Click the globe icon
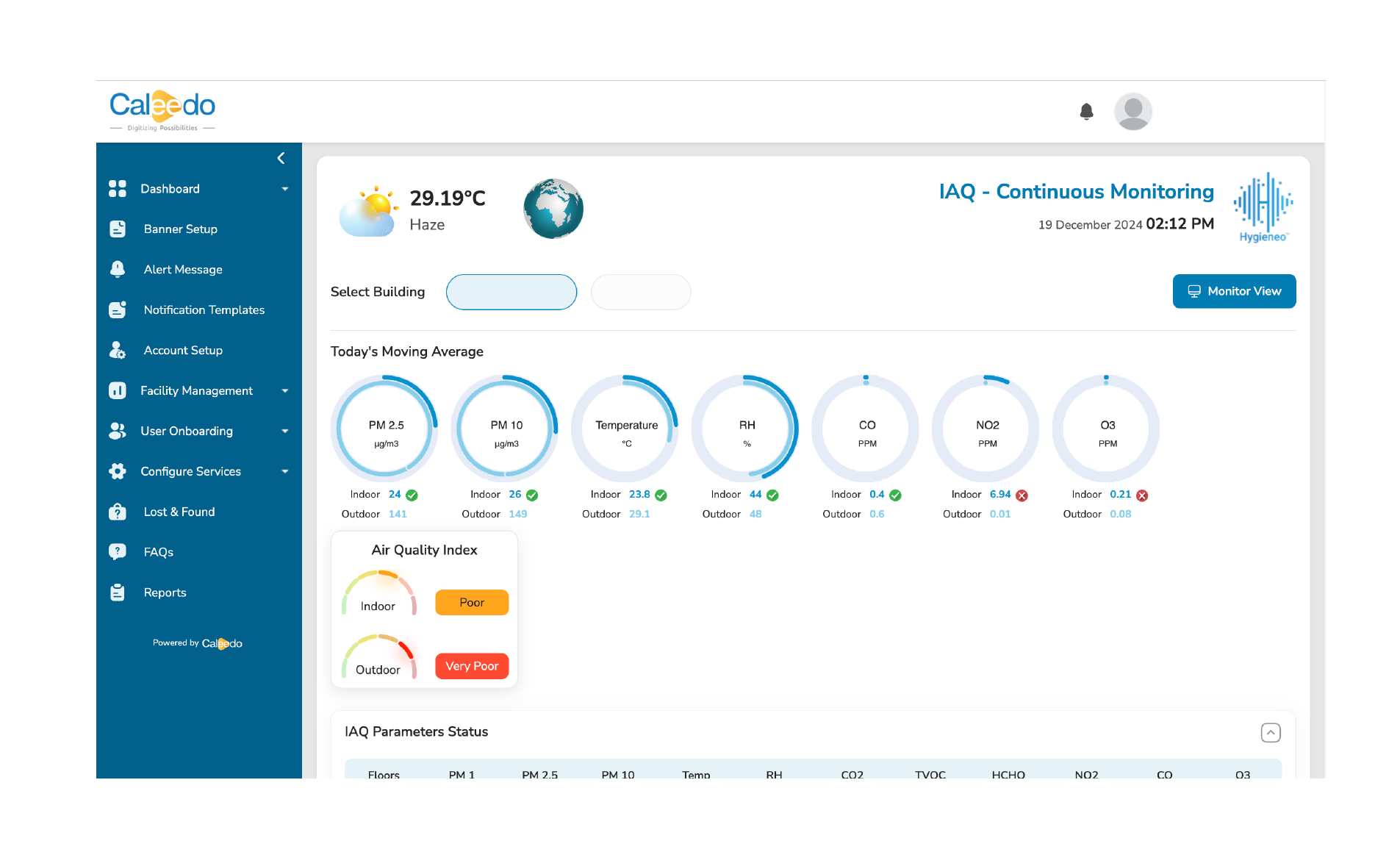 click(x=553, y=209)
